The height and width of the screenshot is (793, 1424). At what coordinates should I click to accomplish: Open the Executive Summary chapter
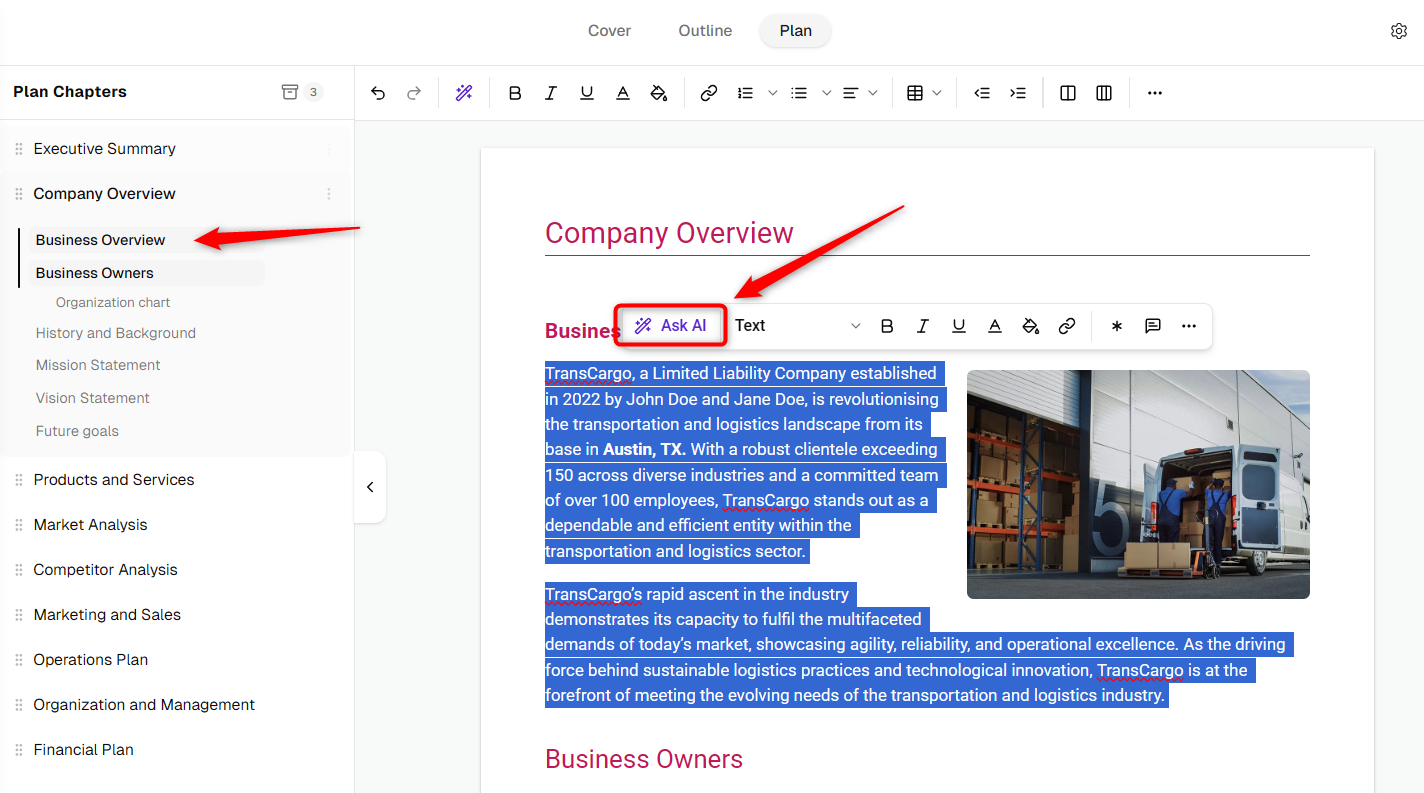(x=105, y=149)
